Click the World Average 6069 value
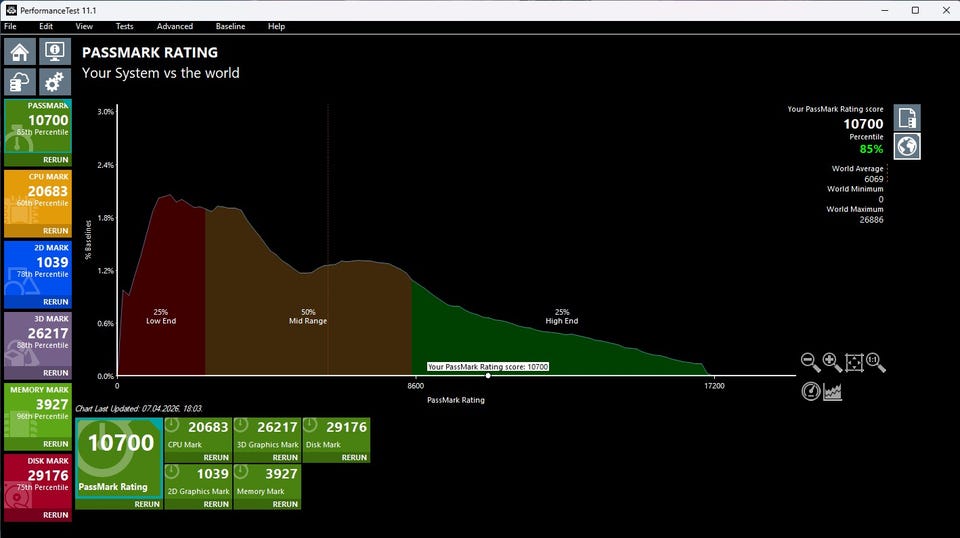Image resolution: width=960 pixels, height=538 pixels. pyautogui.click(x=874, y=179)
